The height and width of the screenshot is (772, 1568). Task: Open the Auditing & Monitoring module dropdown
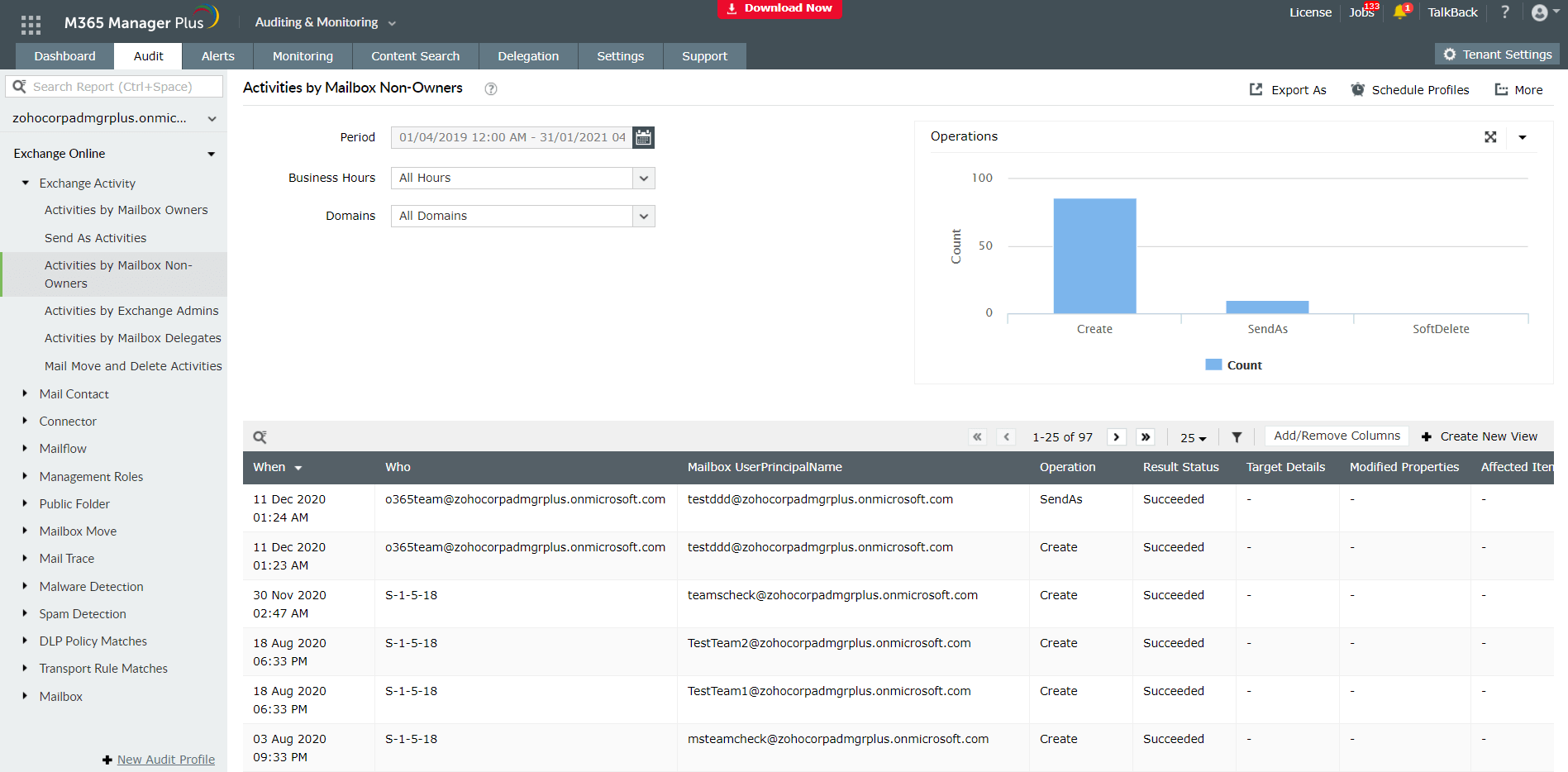(x=325, y=22)
